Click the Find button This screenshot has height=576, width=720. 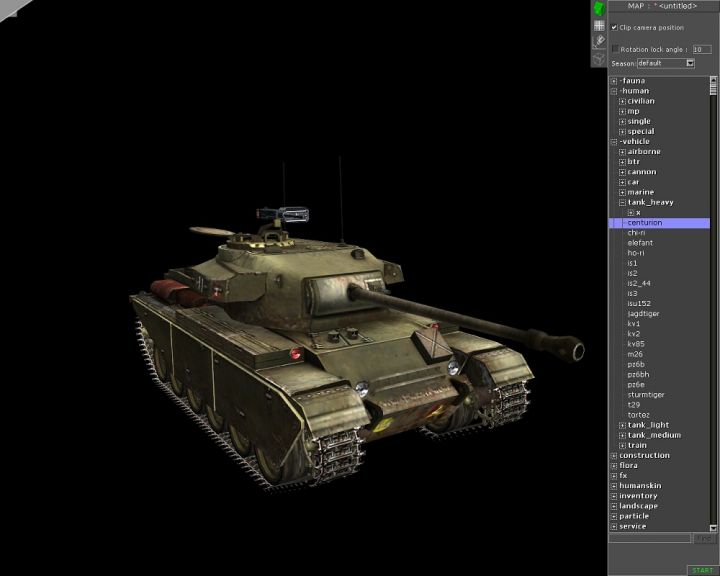click(703, 538)
